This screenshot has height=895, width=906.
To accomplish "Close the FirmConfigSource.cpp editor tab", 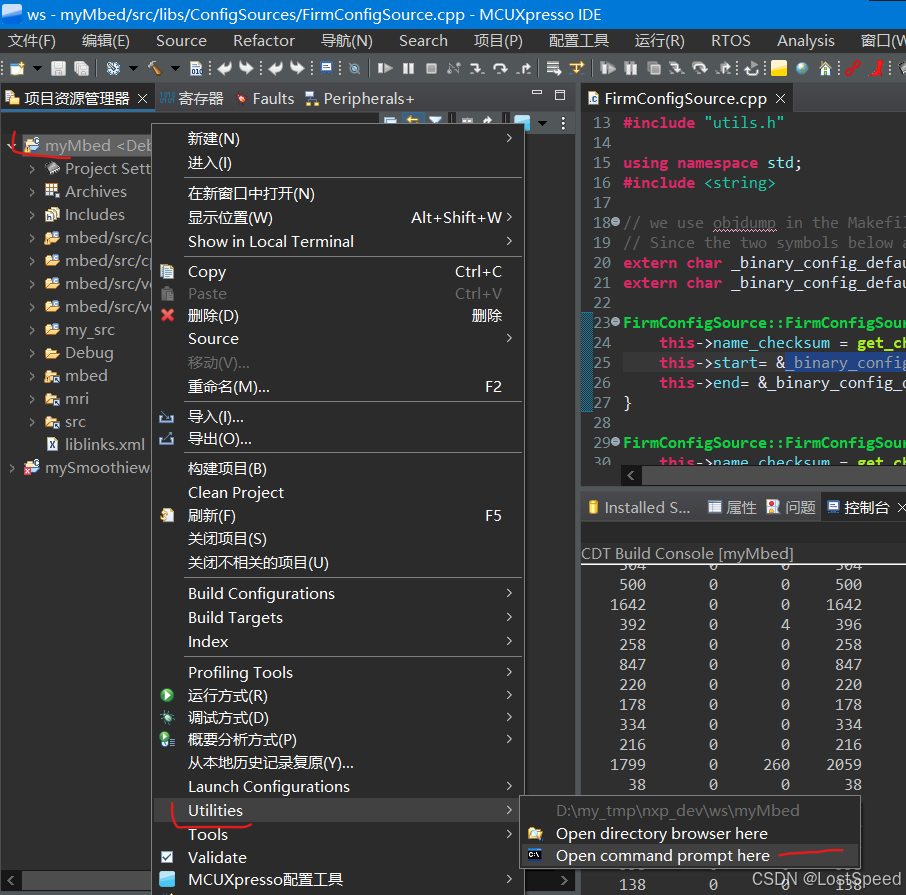I will point(781,99).
